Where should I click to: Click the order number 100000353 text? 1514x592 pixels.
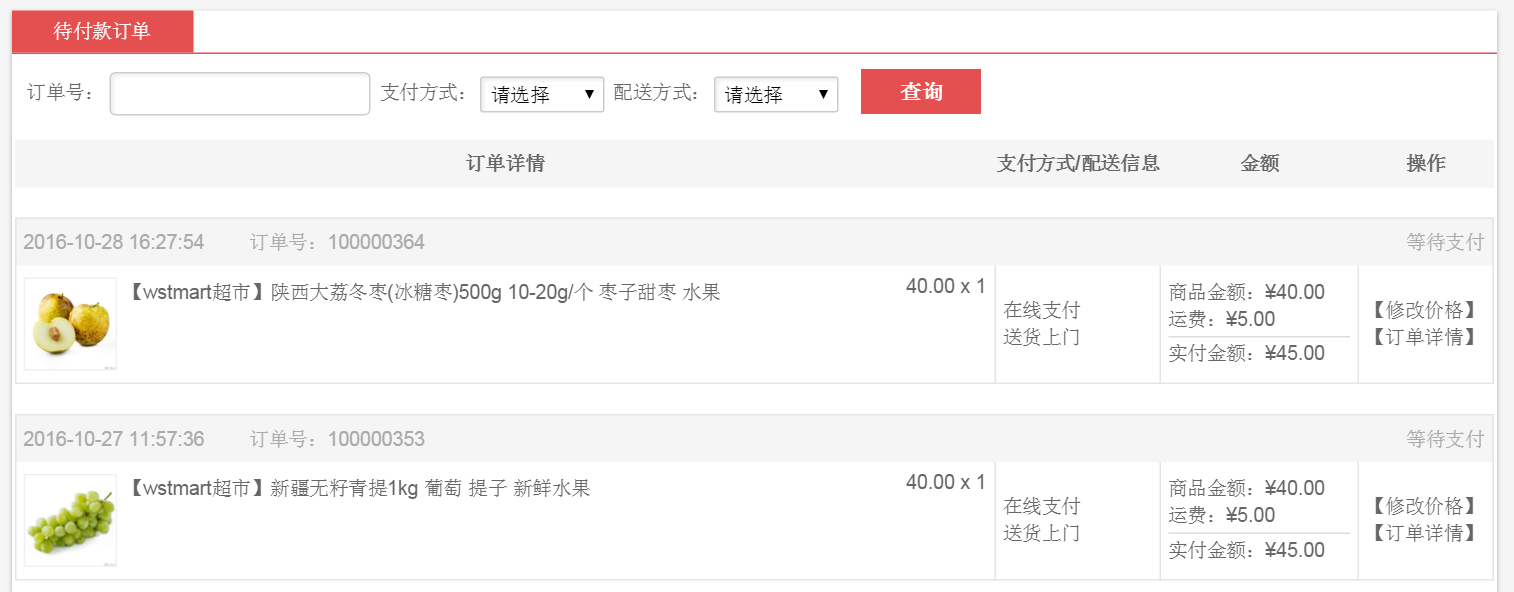(376, 439)
